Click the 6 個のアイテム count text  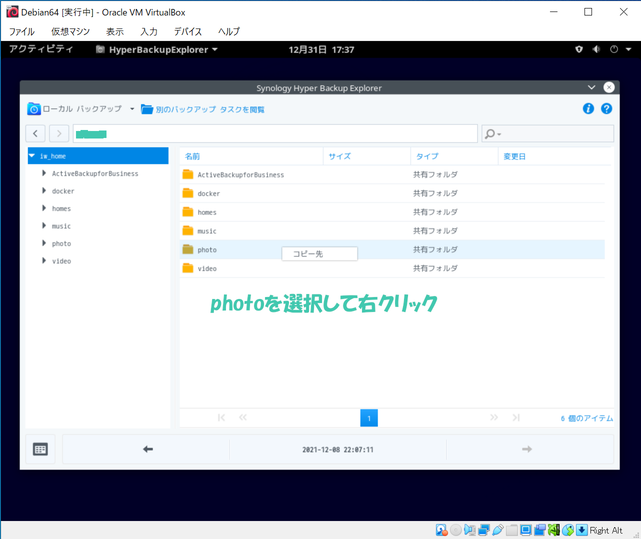tap(587, 418)
